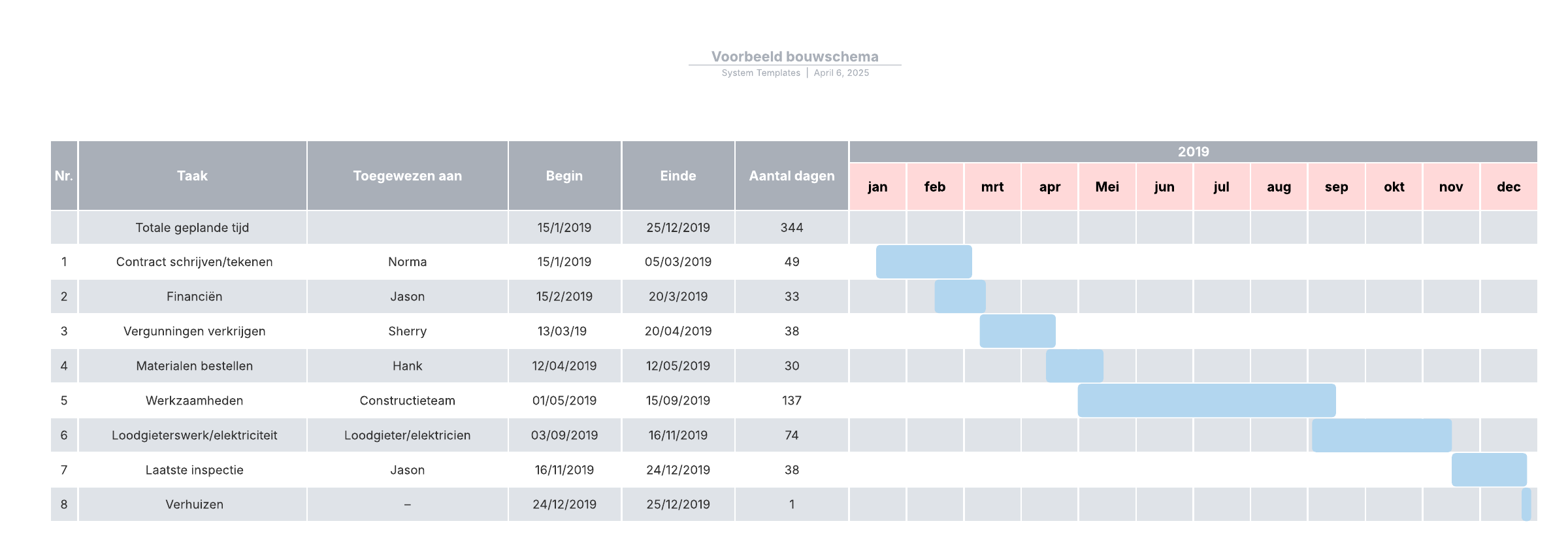This screenshot has height=551, width=1568.
Task: Click the 'Voorbeeld bouwschema' title
Action: coord(794,57)
